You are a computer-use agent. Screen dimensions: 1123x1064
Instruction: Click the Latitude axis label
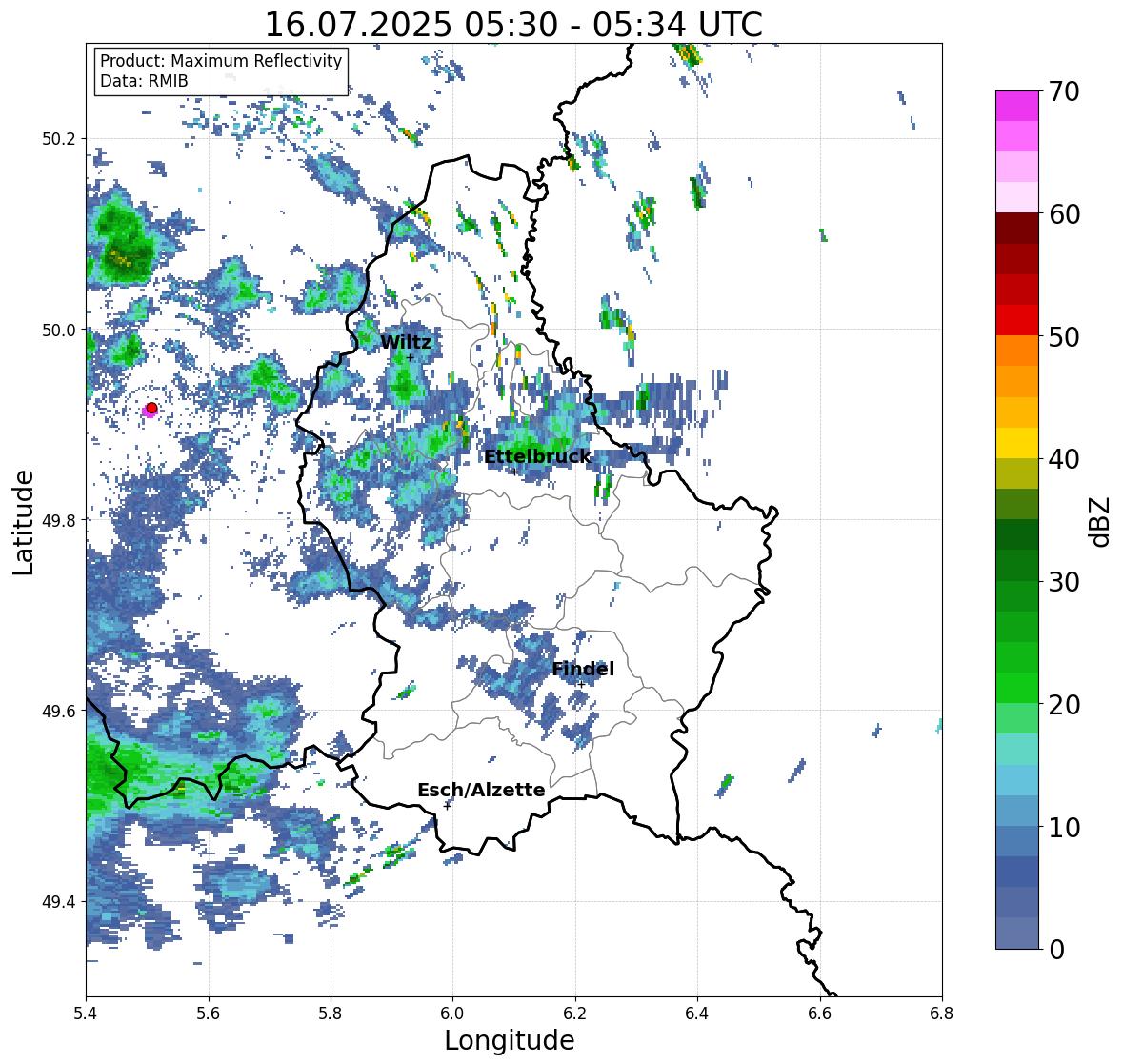coord(23,522)
